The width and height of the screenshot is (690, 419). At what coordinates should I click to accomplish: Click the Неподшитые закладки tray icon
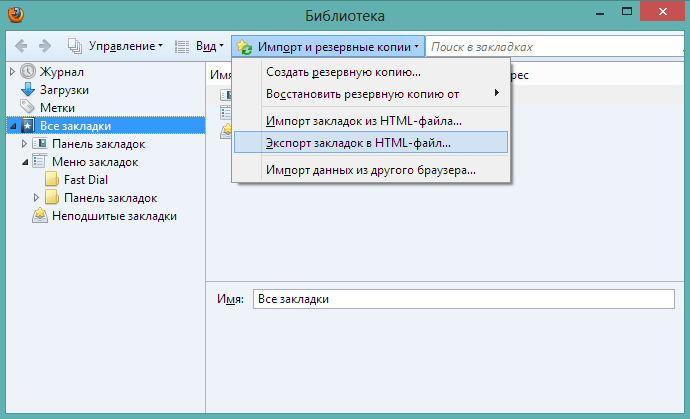click(40, 215)
